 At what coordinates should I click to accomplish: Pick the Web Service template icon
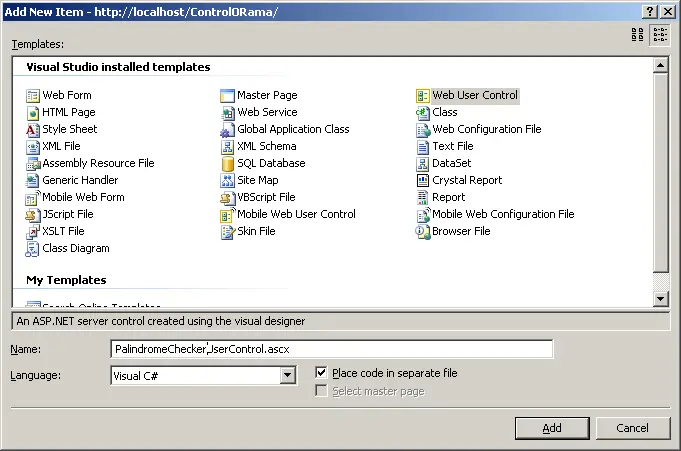(228, 113)
